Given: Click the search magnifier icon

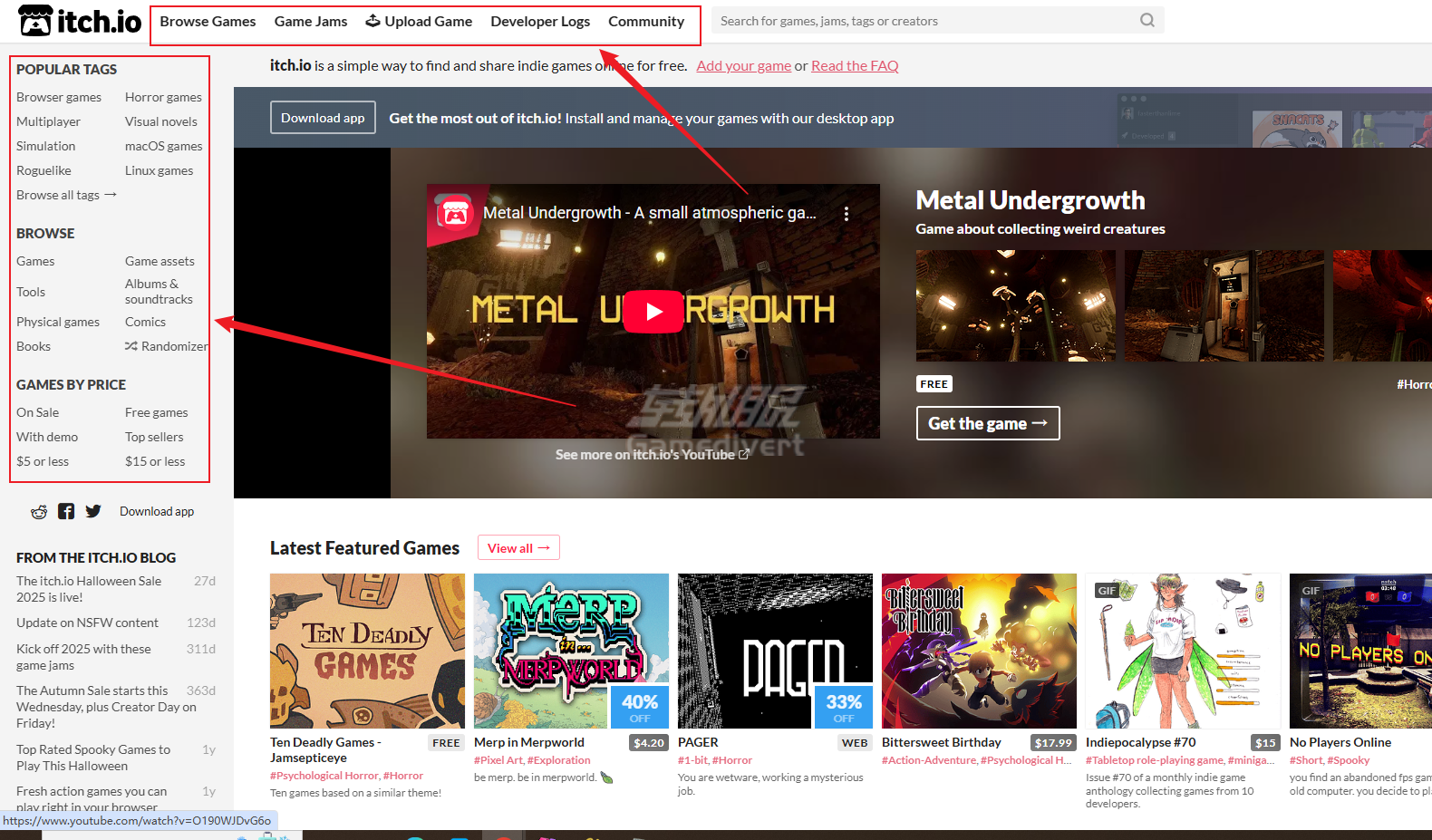Looking at the screenshot, I should (x=1147, y=21).
